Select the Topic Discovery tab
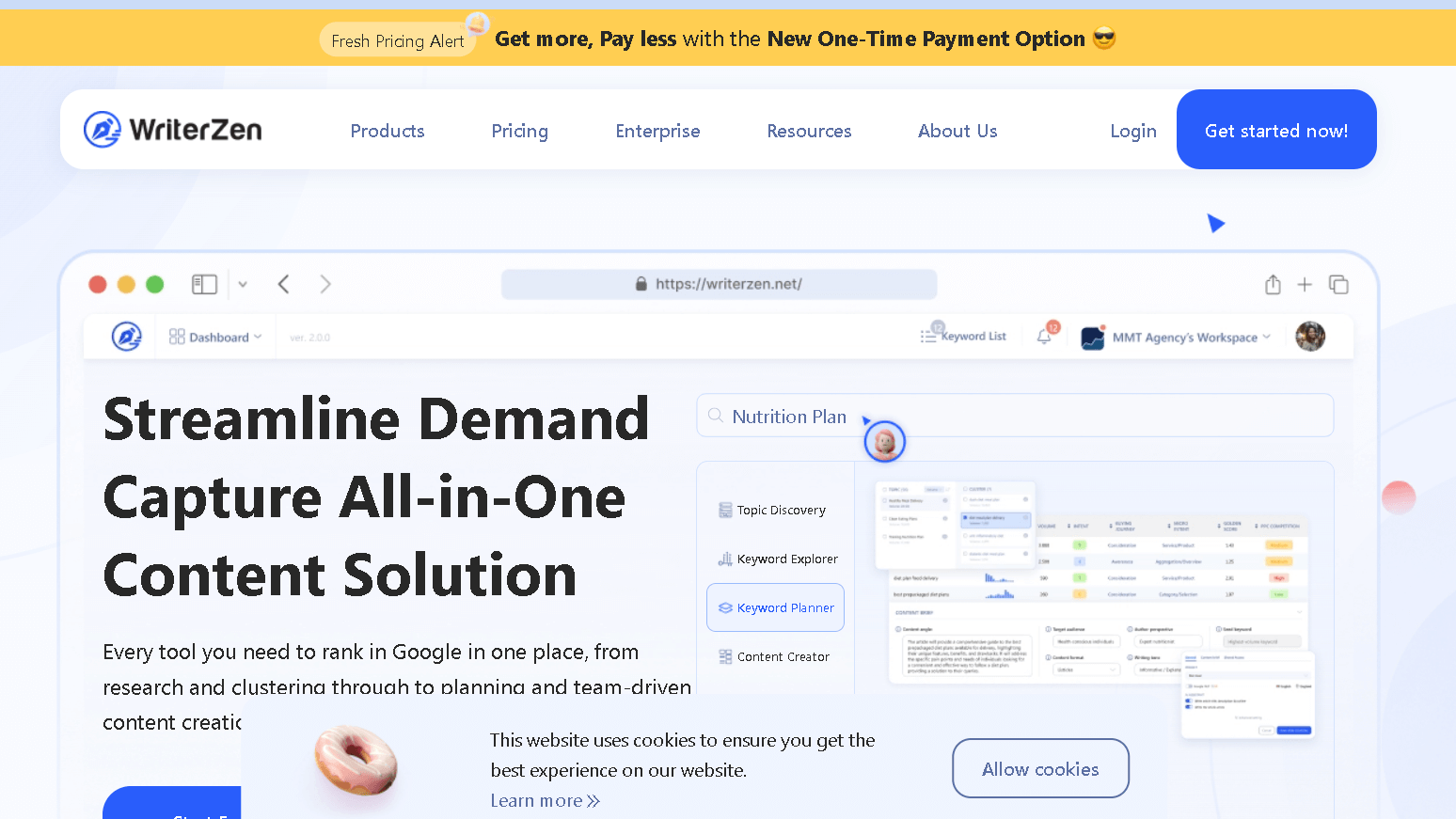The height and width of the screenshot is (819, 1456). (775, 510)
